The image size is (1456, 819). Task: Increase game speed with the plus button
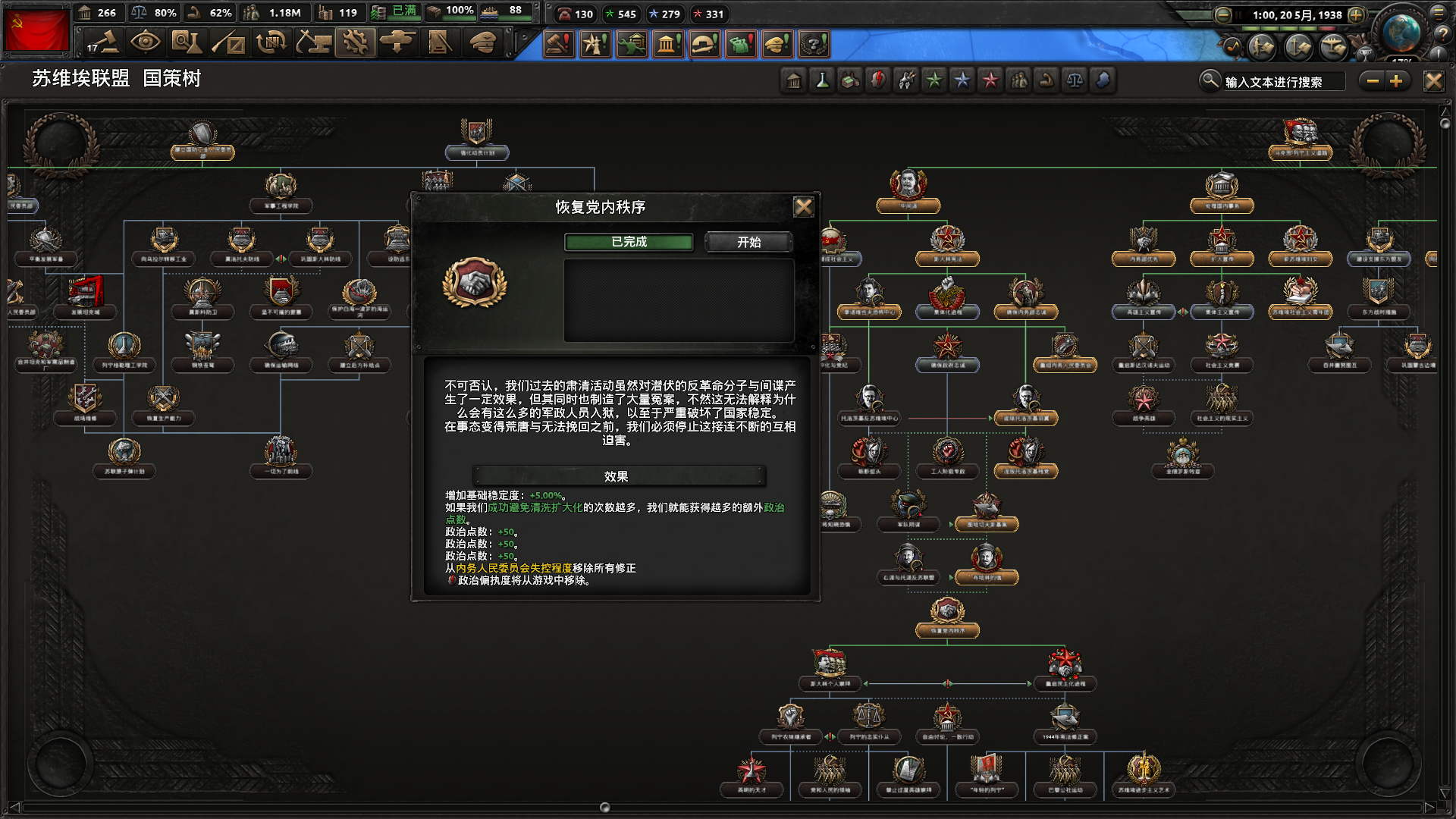(1357, 14)
